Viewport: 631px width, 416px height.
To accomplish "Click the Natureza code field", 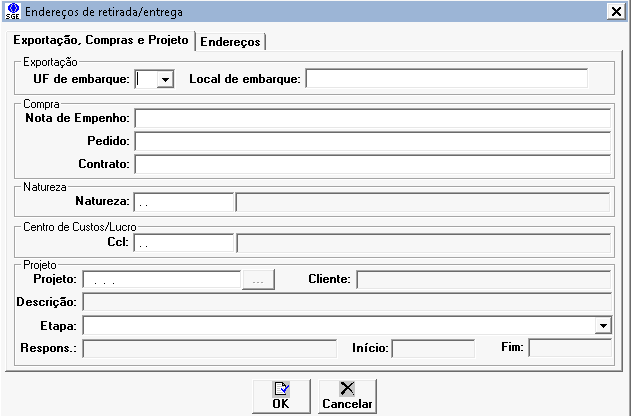I will click(x=183, y=202).
